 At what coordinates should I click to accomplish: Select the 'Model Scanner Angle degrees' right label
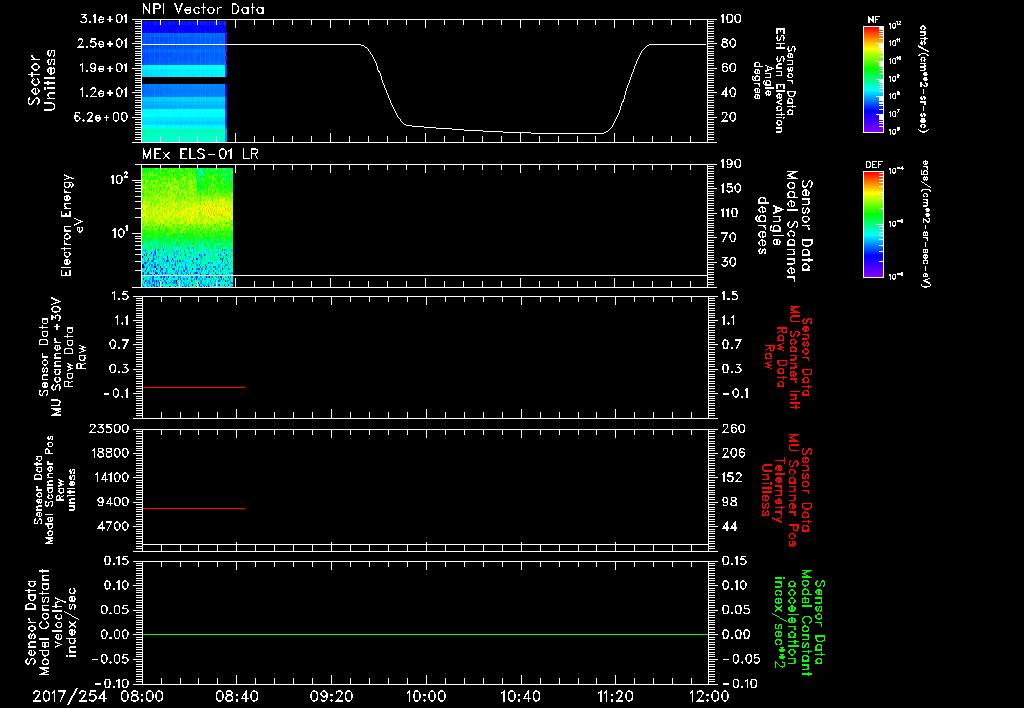(x=784, y=226)
